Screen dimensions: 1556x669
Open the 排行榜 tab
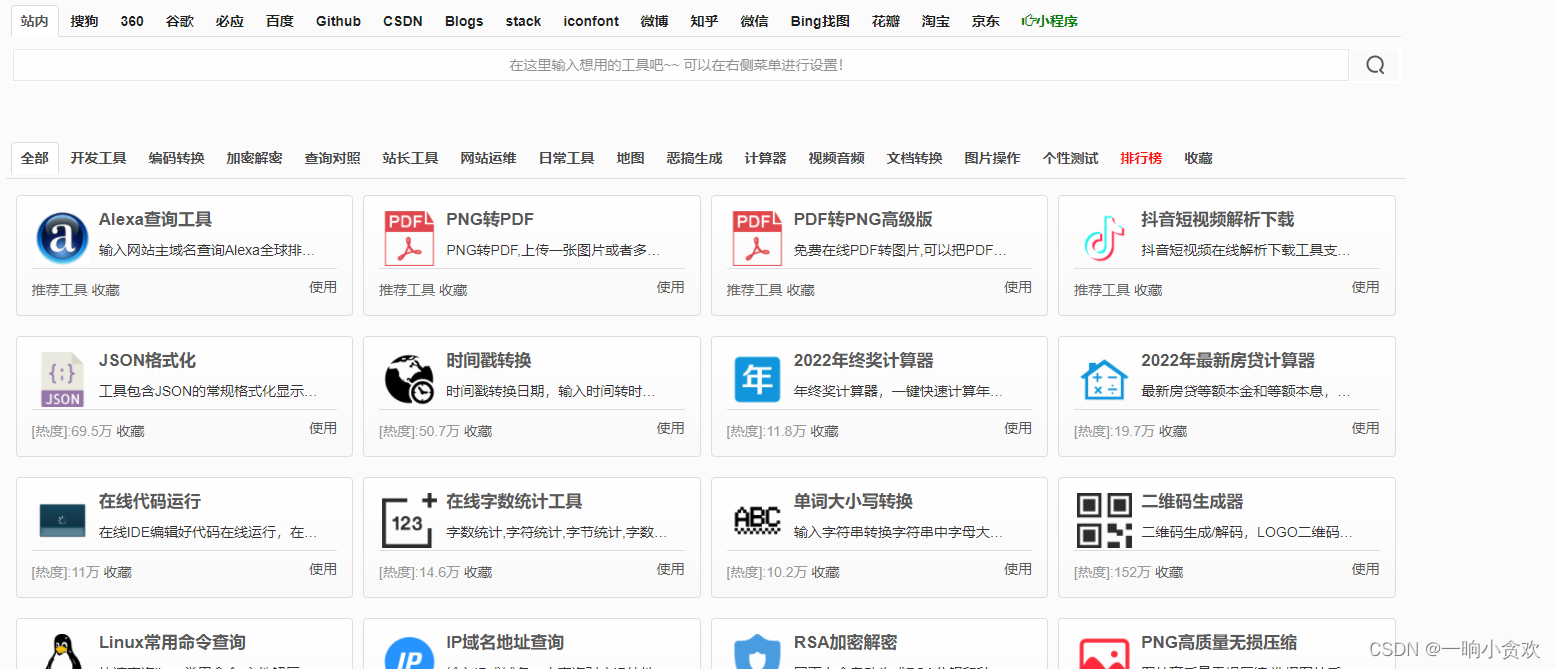[x=1141, y=158]
